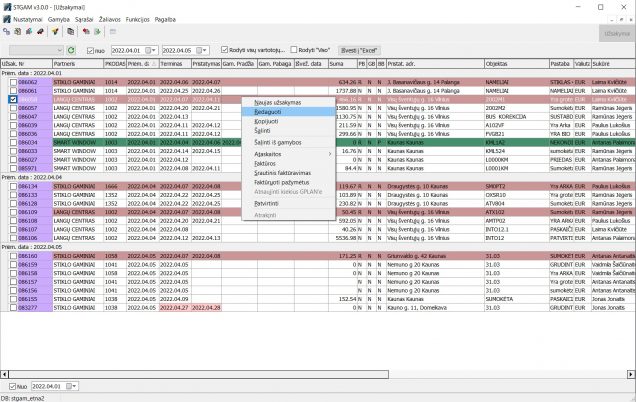Click the green right-arrow toolbar icon
The height and width of the screenshot is (402, 636).
pos(97,32)
